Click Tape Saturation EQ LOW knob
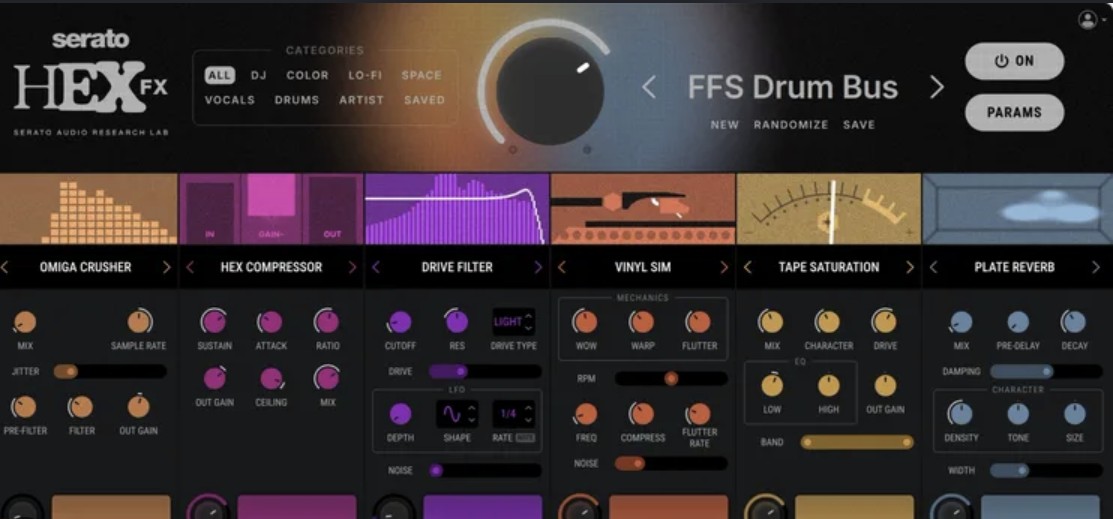This screenshot has width=1113, height=519. [772, 386]
